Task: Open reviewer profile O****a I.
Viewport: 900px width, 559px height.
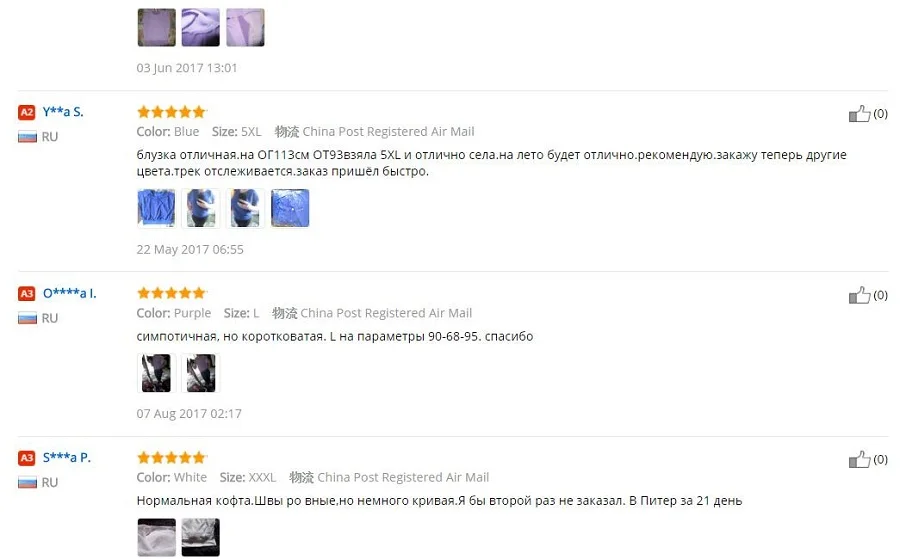Action: 69,293
